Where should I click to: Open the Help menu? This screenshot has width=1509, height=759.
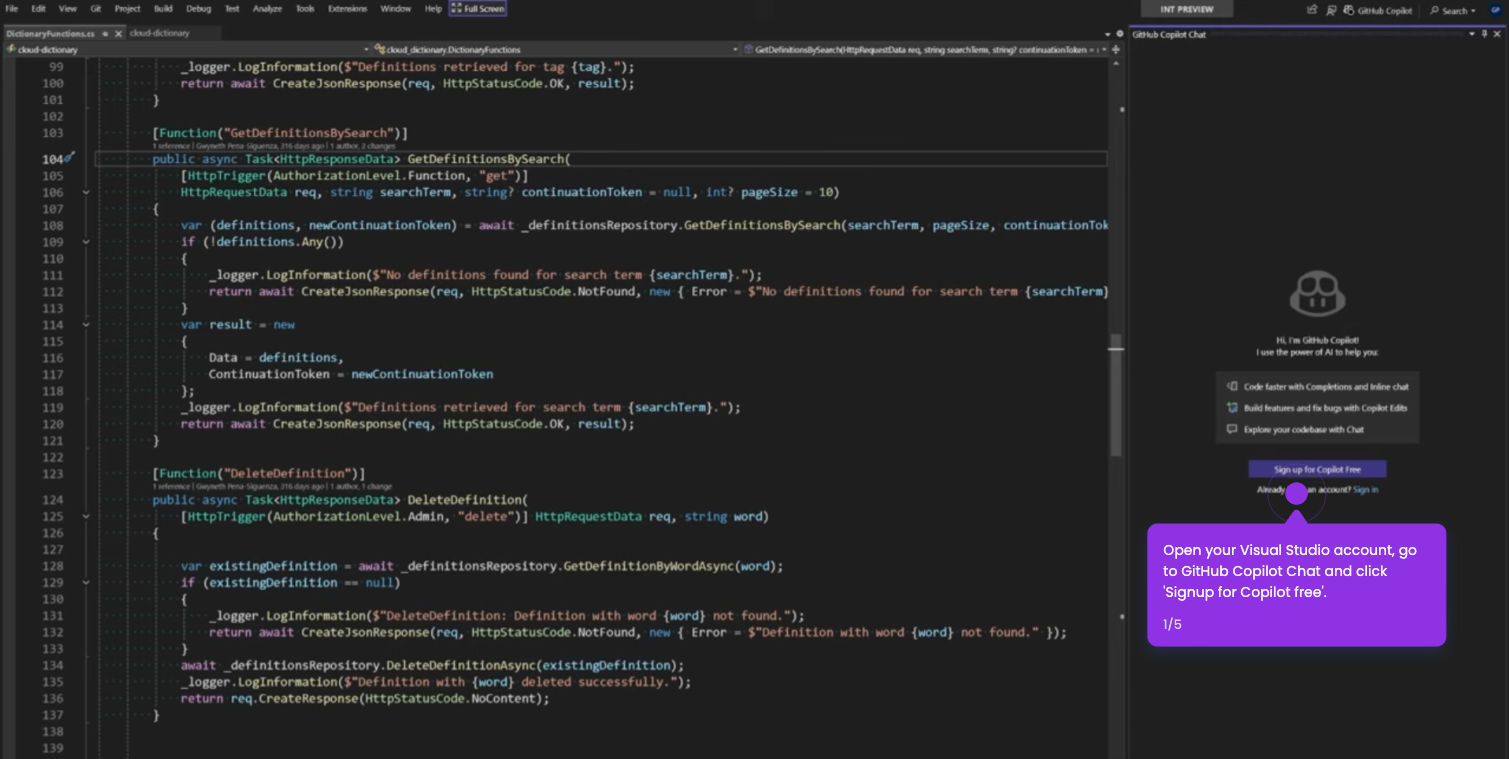tap(433, 9)
